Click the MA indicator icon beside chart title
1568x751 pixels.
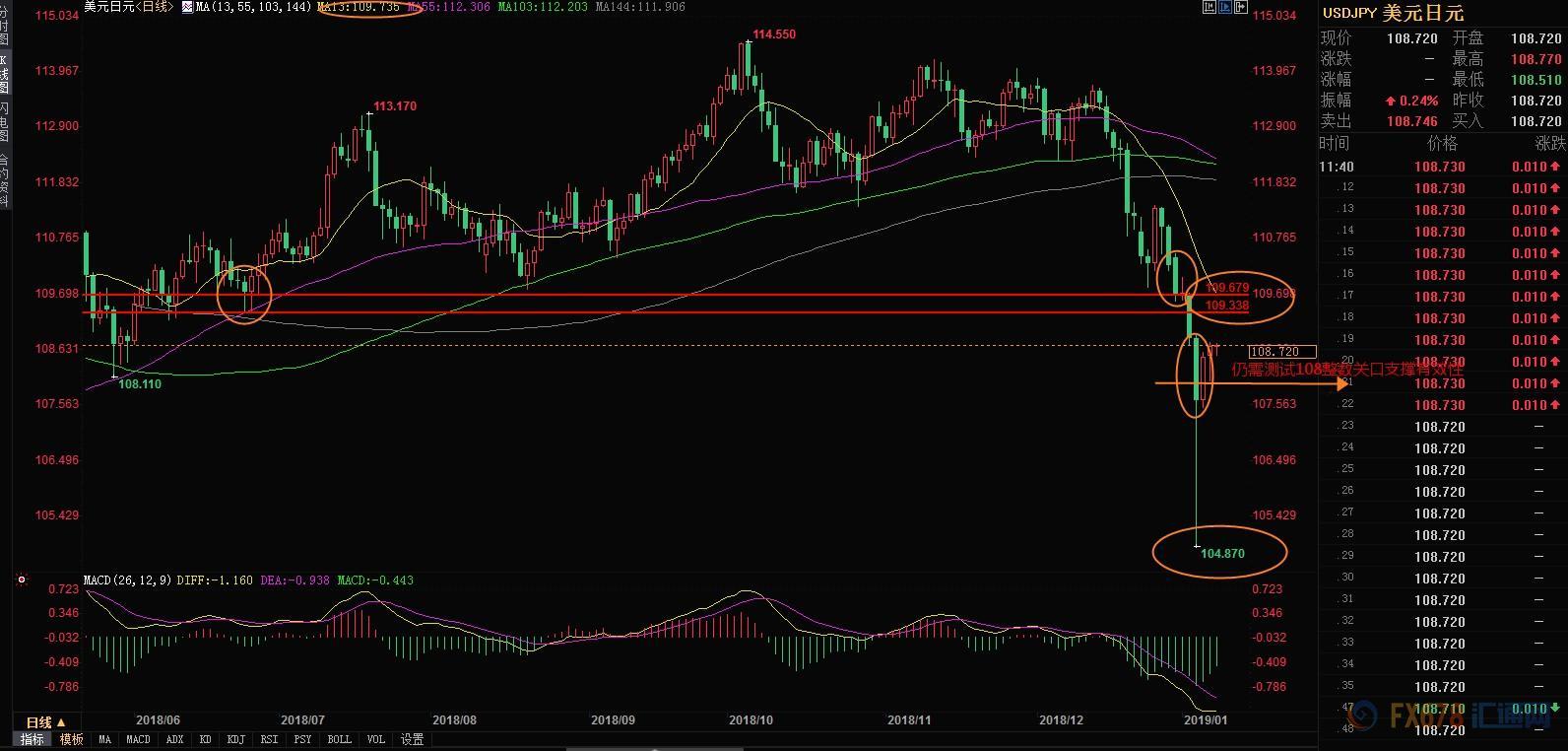coord(187,7)
